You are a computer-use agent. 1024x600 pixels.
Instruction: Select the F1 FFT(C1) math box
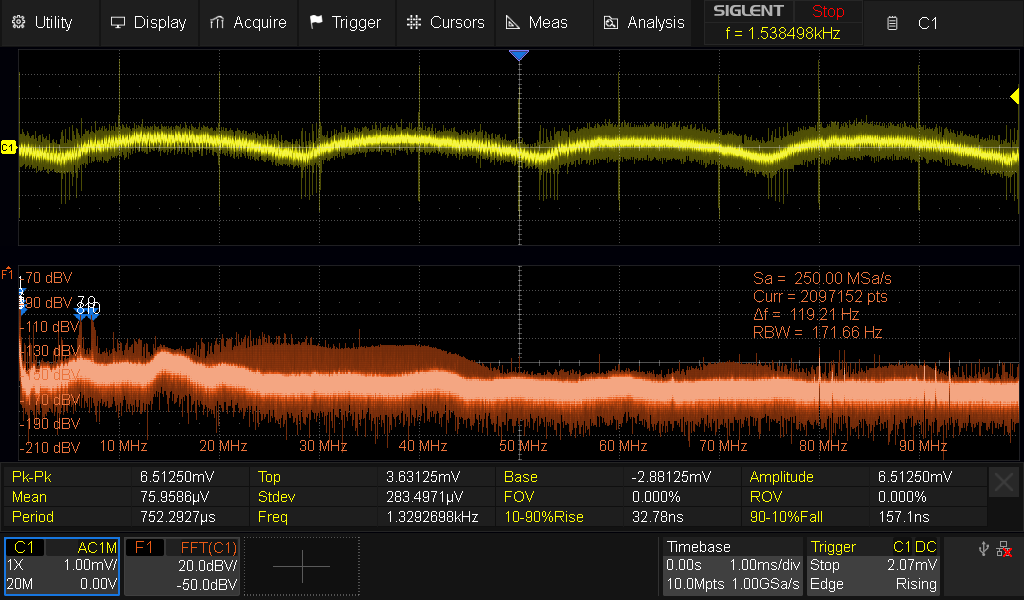click(x=182, y=566)
